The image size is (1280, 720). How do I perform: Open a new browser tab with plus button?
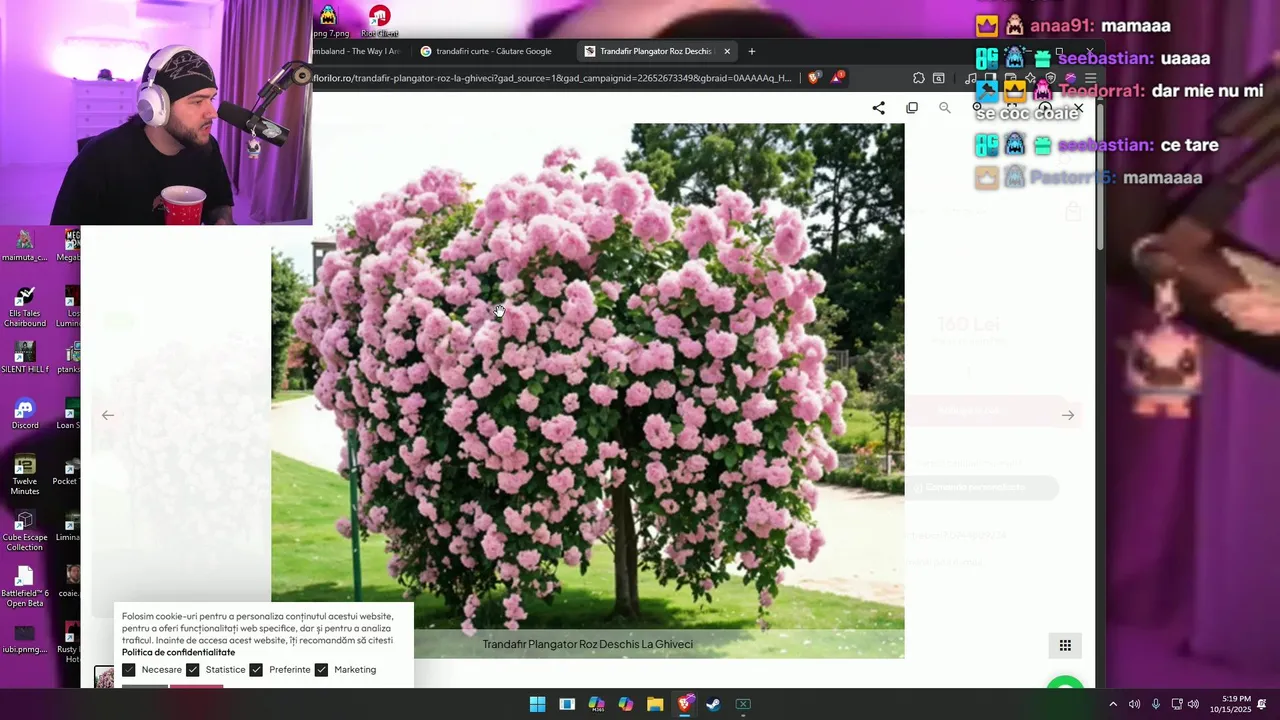[752, 51]
